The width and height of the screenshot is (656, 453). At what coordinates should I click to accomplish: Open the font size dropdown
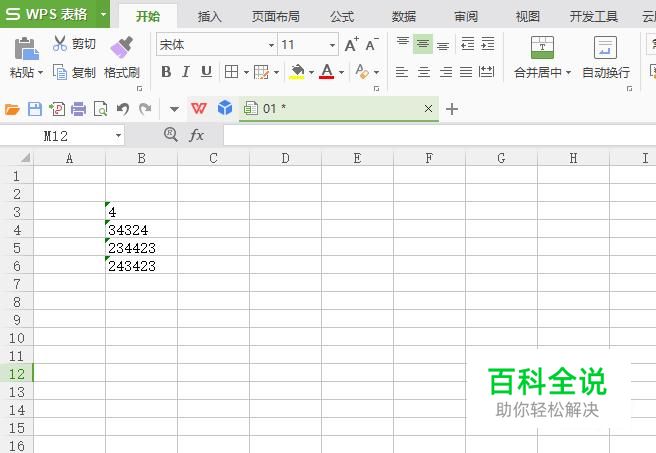point(333,45)
